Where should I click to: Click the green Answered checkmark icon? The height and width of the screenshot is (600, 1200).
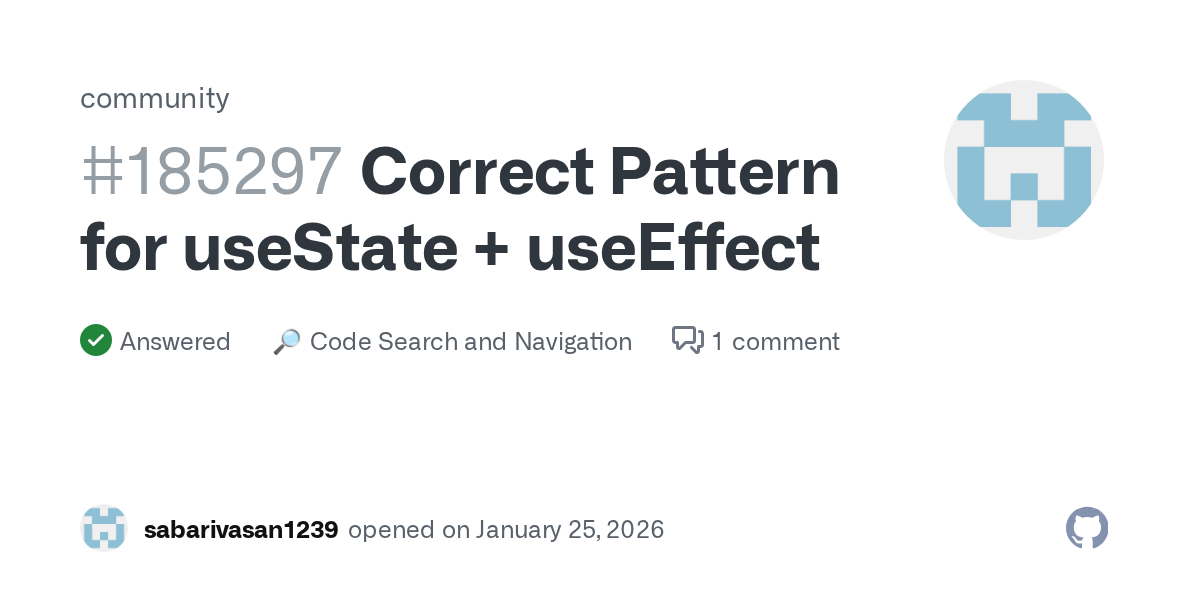coord(95,341)
